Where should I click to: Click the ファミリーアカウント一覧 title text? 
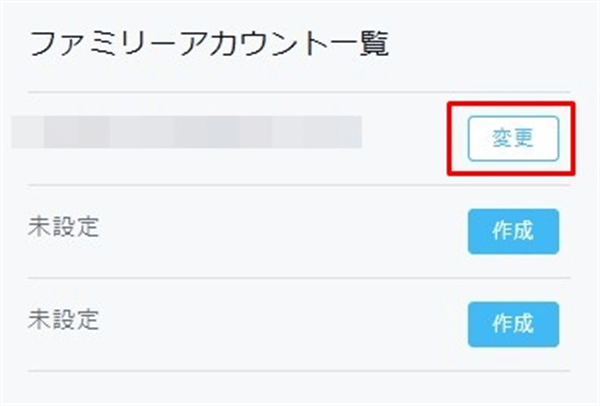pos(209,43)
